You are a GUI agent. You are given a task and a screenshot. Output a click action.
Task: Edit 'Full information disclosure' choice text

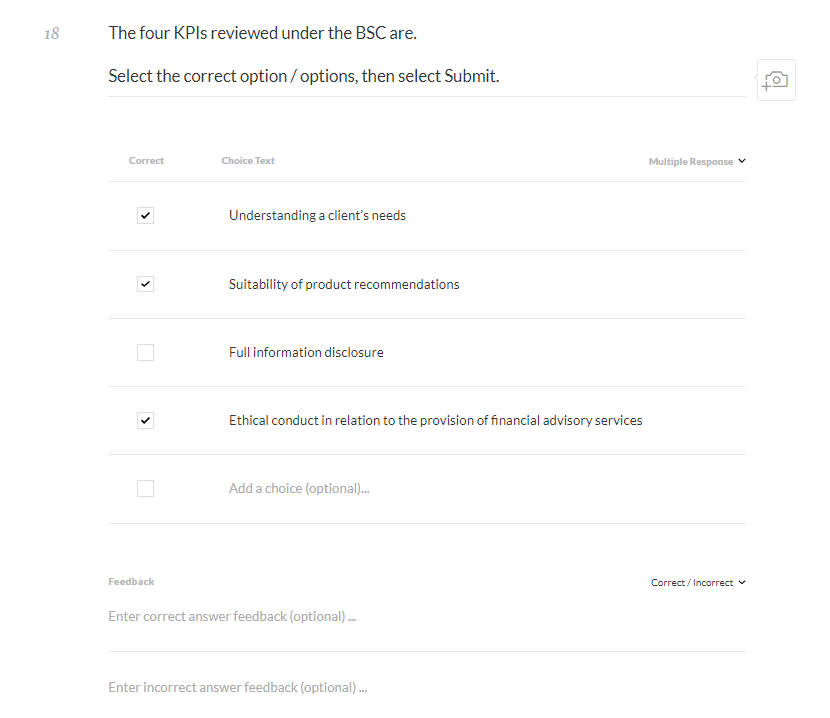click(x=306, y=353)
